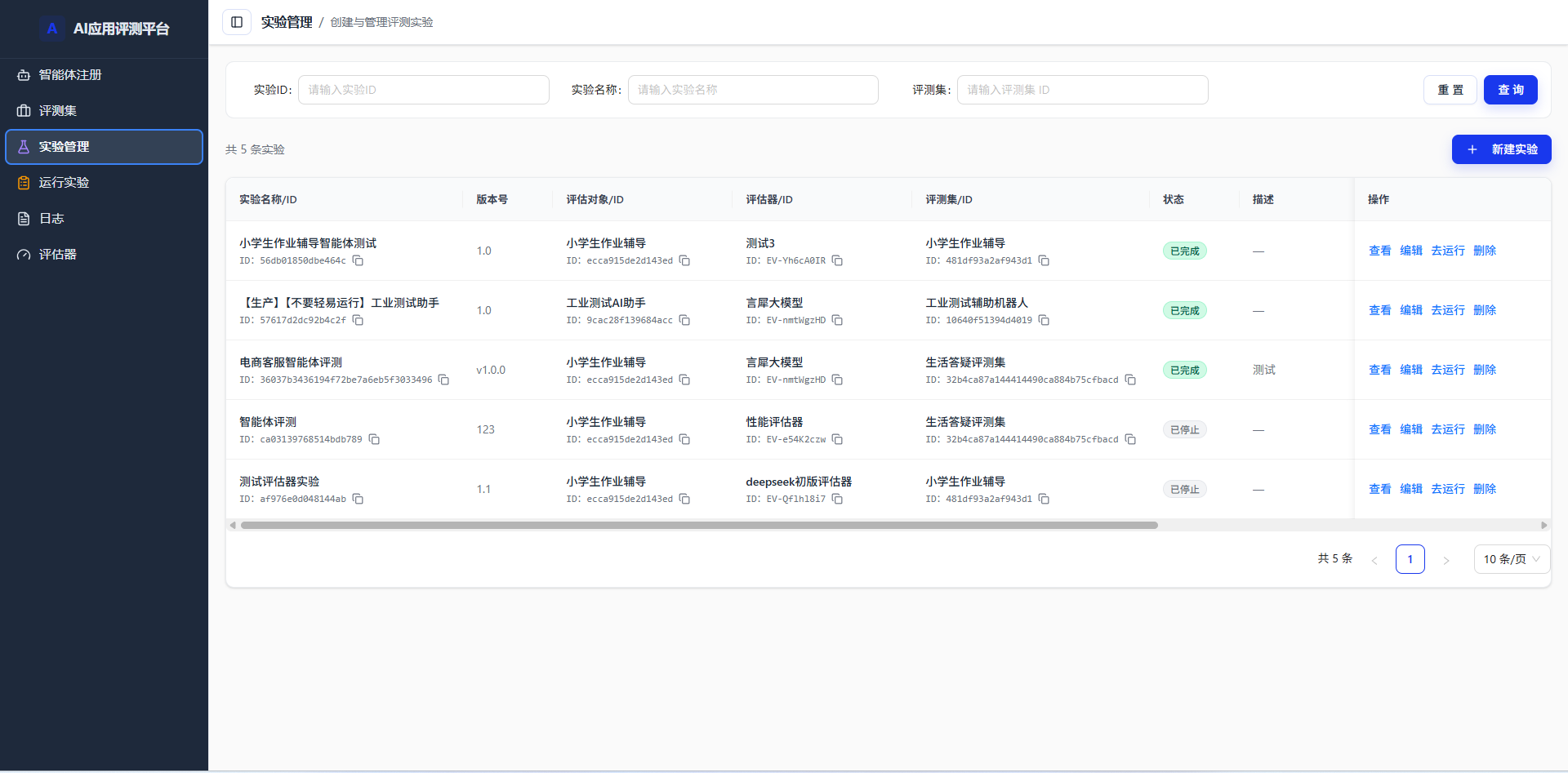The width and height of the screenshot is (1568, 773).
Task: Go to 运行实验 in the sidebar
Action: click(x=104, y=183)
